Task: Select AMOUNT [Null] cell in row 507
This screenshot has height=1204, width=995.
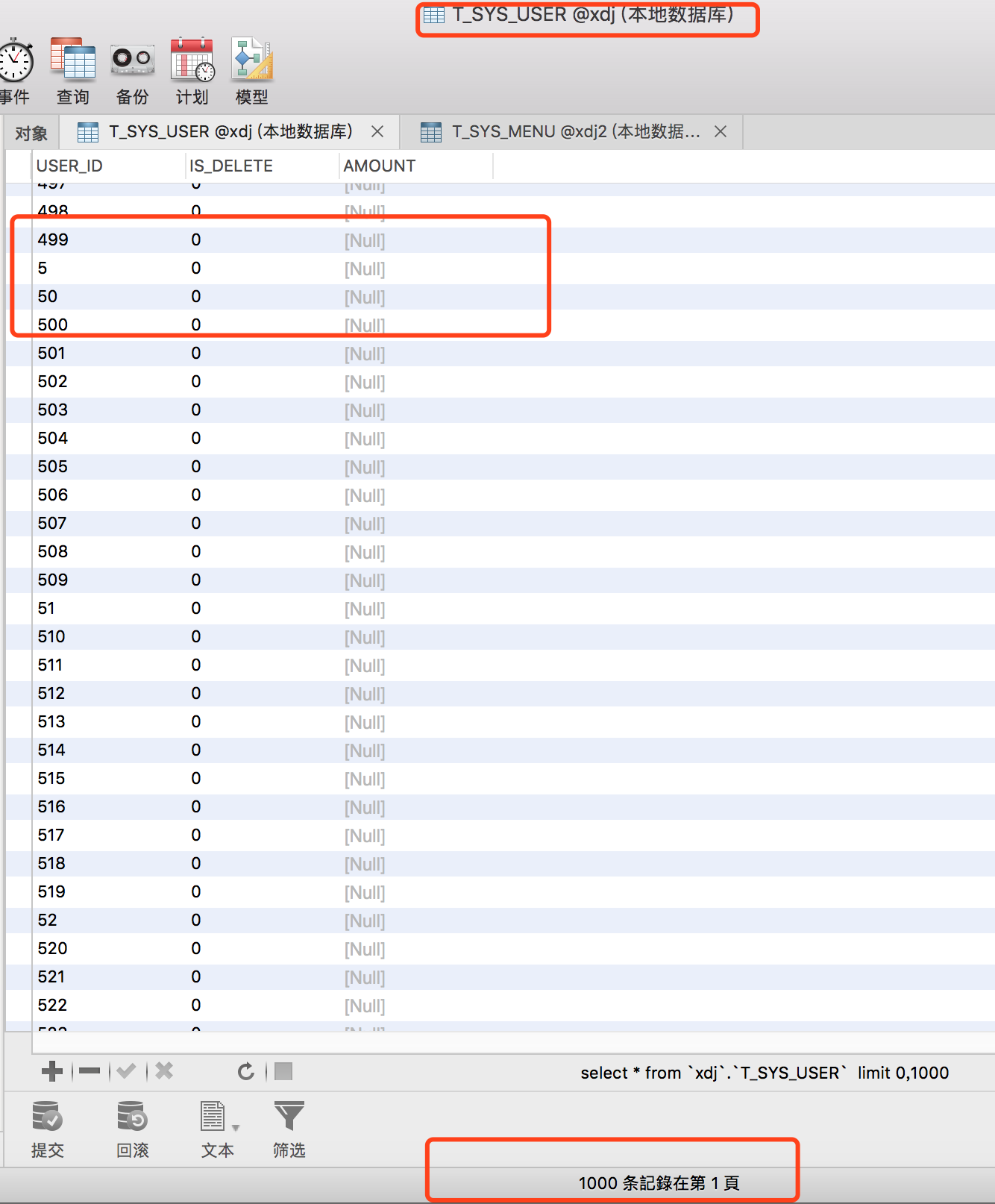Action: tap(416, 523)
